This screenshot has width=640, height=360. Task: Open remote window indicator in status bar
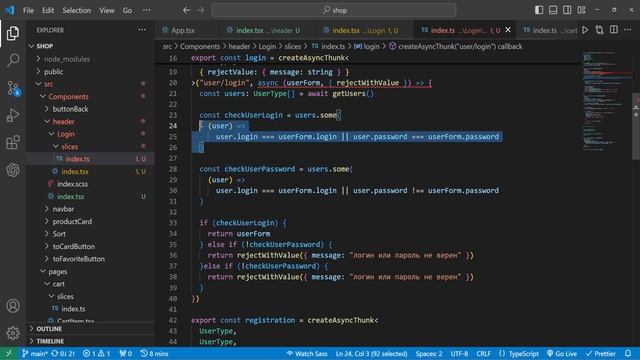[9, 353]
